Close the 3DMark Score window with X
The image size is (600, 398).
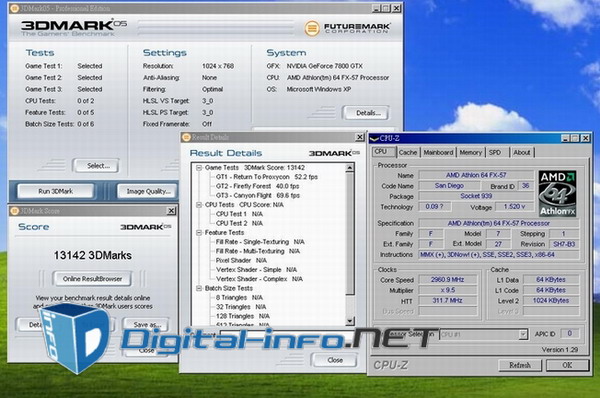point(171,211)
